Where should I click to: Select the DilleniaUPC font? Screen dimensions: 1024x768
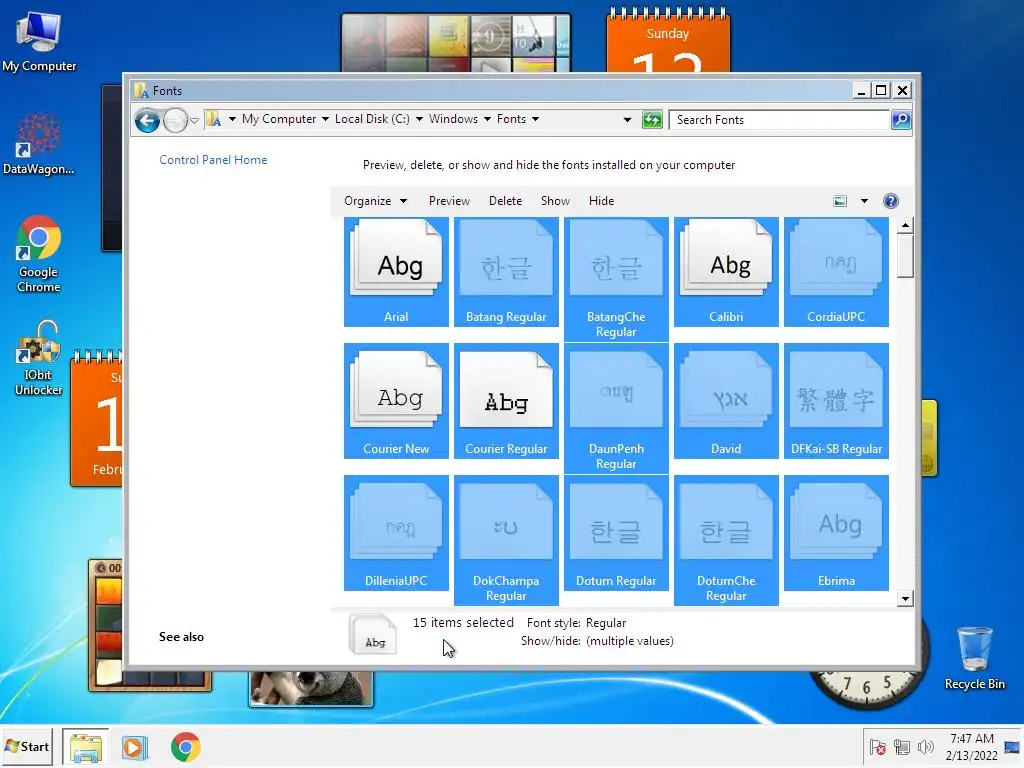(396, 533)
